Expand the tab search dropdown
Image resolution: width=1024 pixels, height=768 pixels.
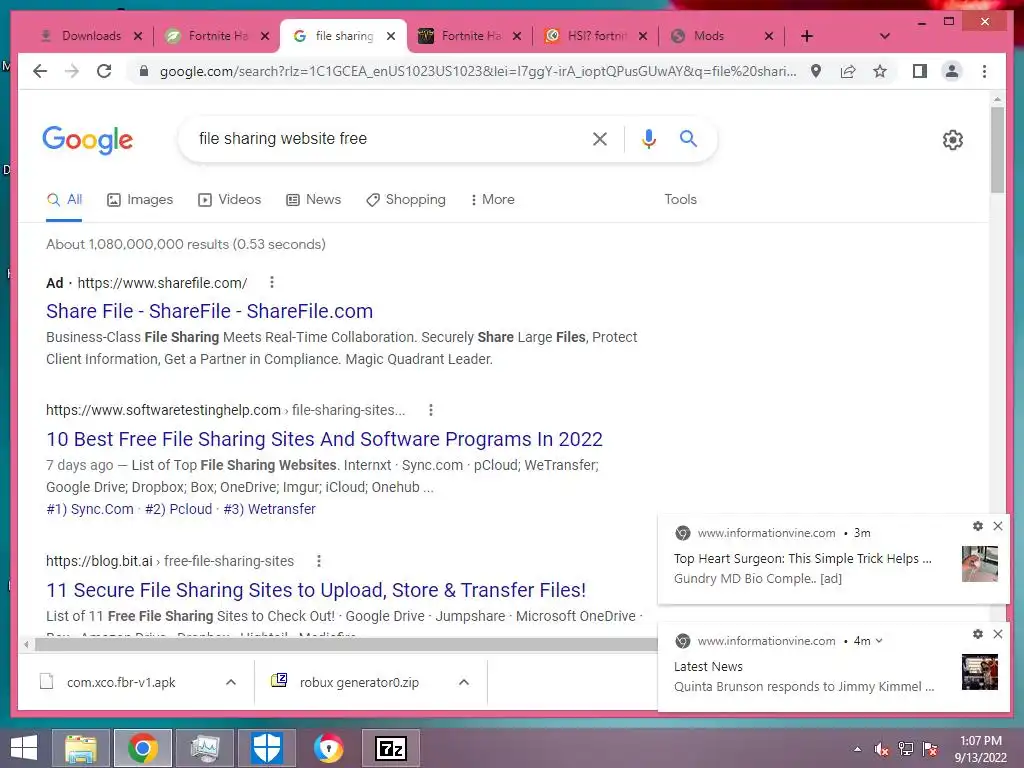tap(885, 36)
